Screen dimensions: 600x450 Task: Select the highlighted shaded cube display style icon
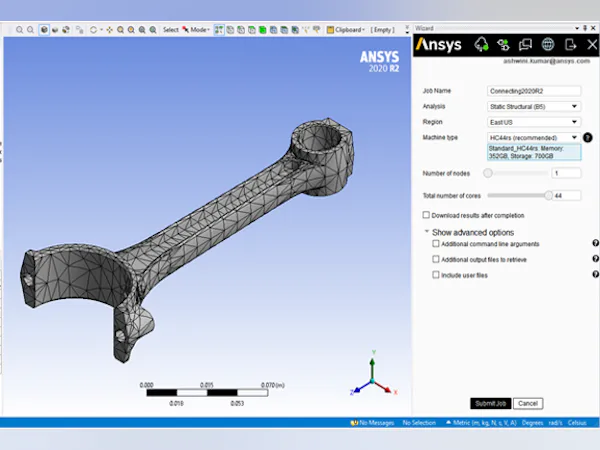[x=44, y=30]
